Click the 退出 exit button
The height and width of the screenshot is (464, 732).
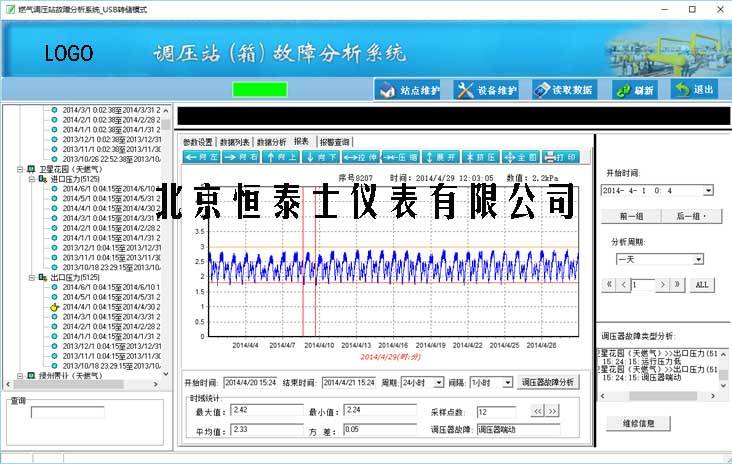[x=694, y=89]
